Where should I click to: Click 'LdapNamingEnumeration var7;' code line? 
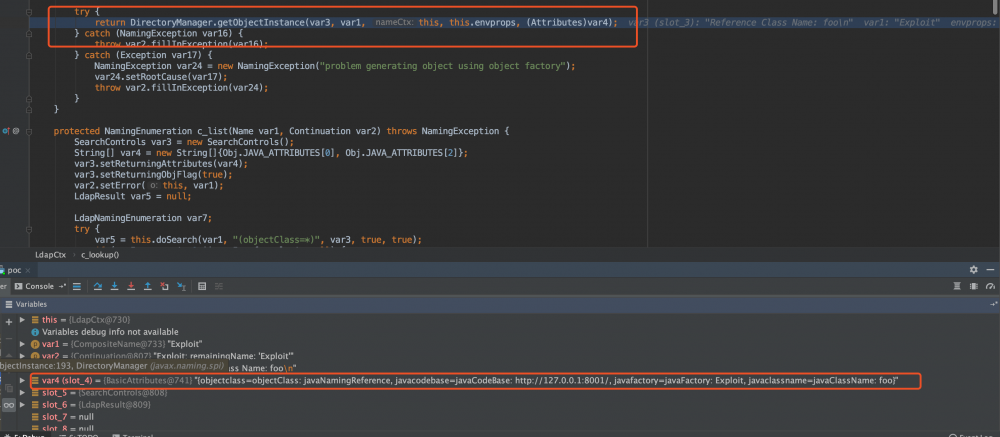(x=142, y=218)
